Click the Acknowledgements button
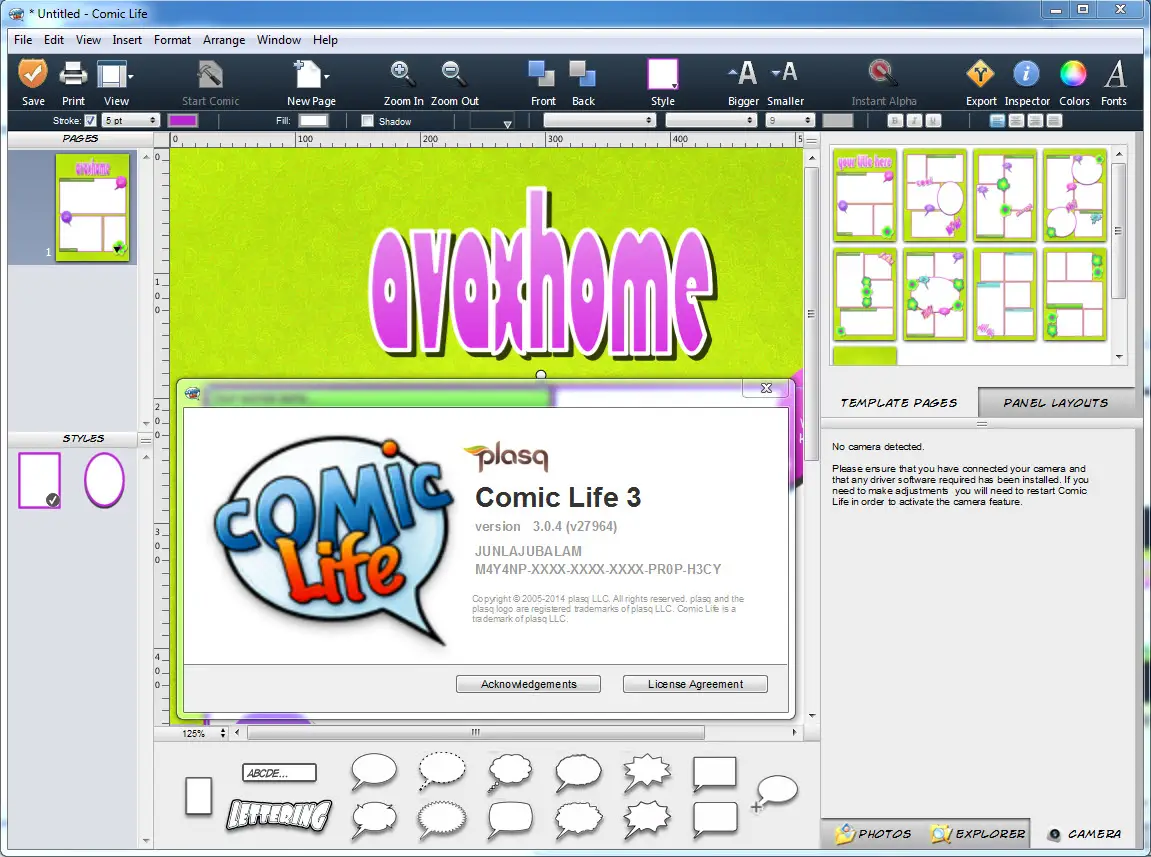This screenshot has width=1151, height=857. click(529, 684)
